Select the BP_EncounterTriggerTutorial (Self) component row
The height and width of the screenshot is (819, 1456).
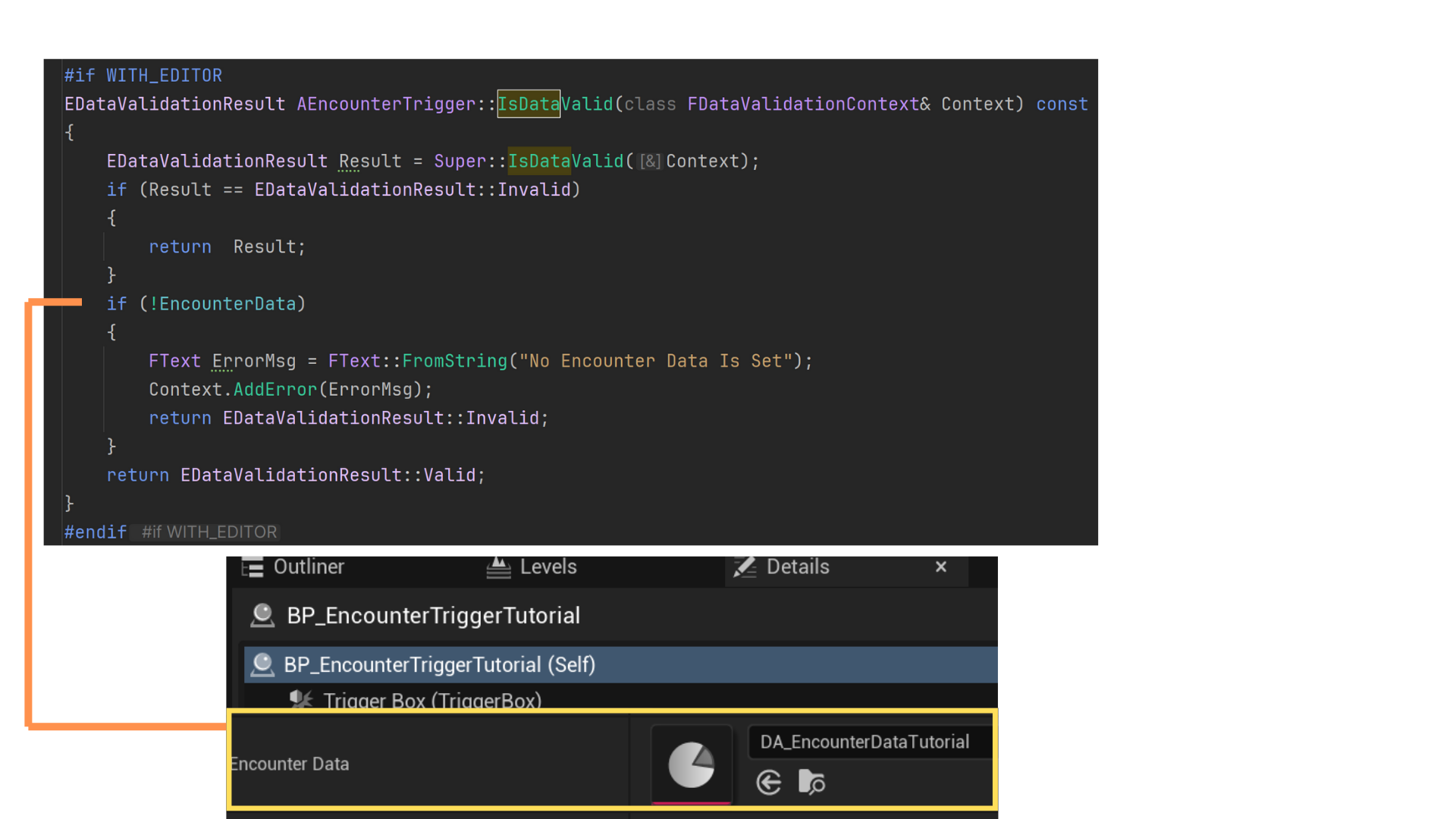[x=440, y=665]
